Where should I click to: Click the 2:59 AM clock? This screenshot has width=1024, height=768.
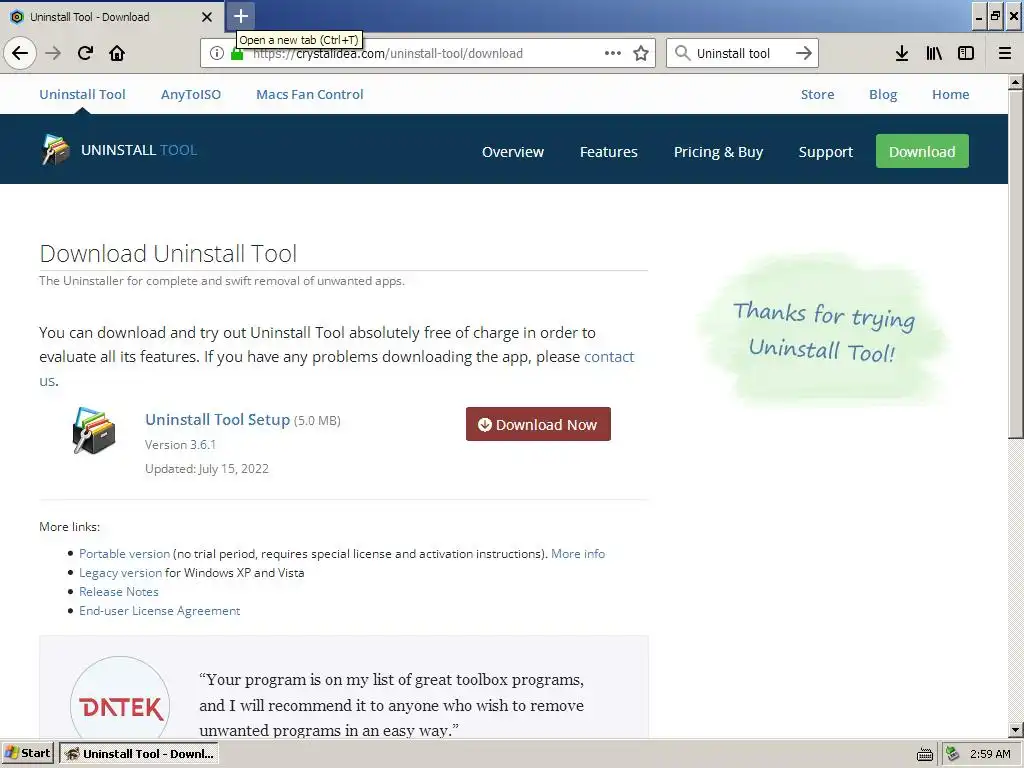990,754
